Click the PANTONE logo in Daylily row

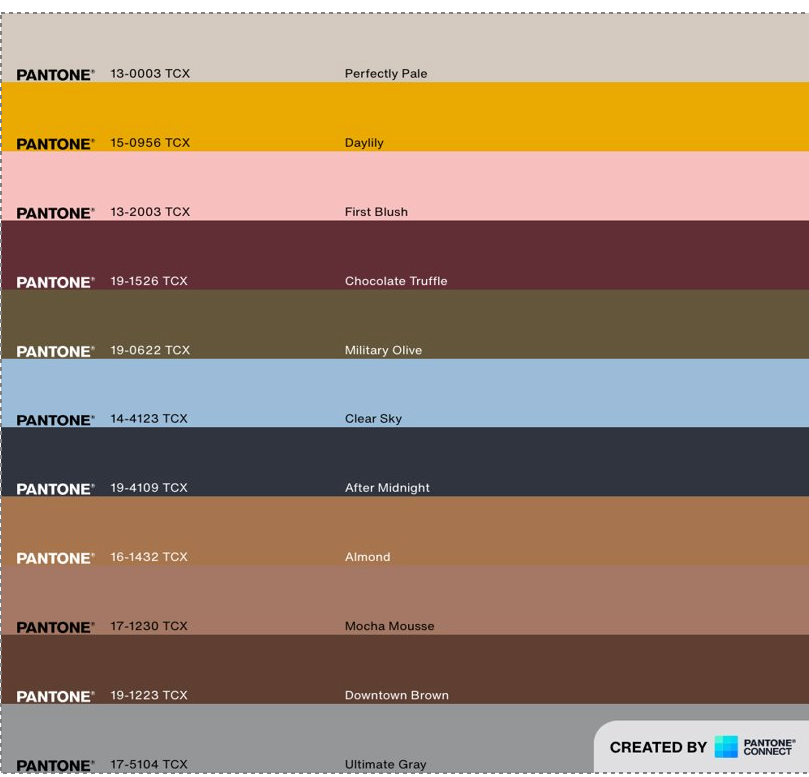[55, 144]
